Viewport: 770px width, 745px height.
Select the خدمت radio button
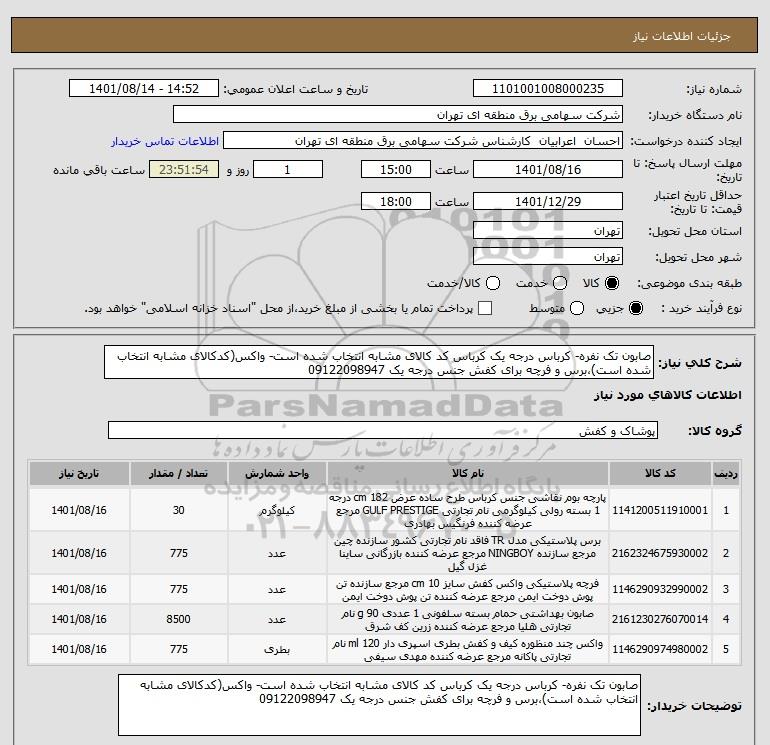pos(560,283)
